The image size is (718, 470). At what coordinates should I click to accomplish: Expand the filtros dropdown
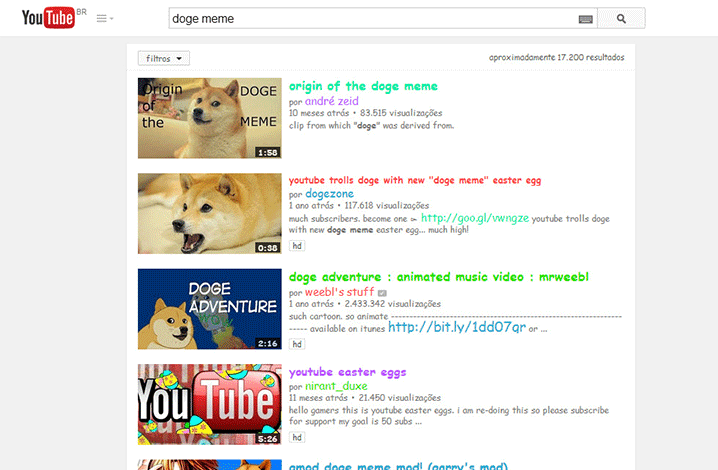pos(164,59)
